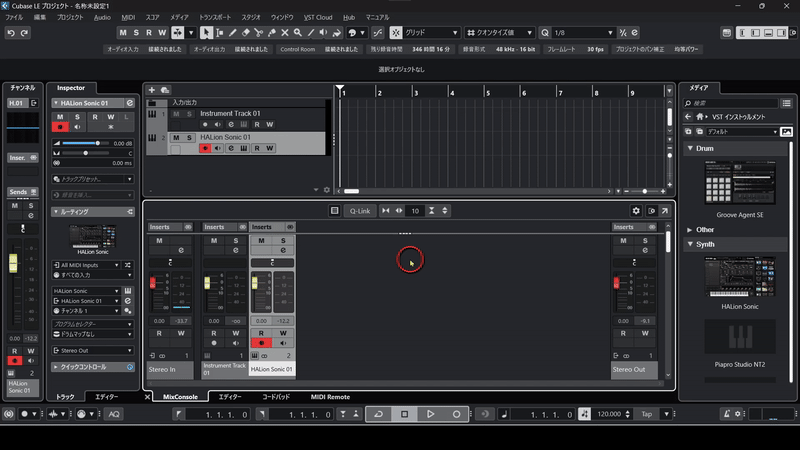Switch to the MIDI Remote tab
This screenshot has width=800, height=450.
330,397
